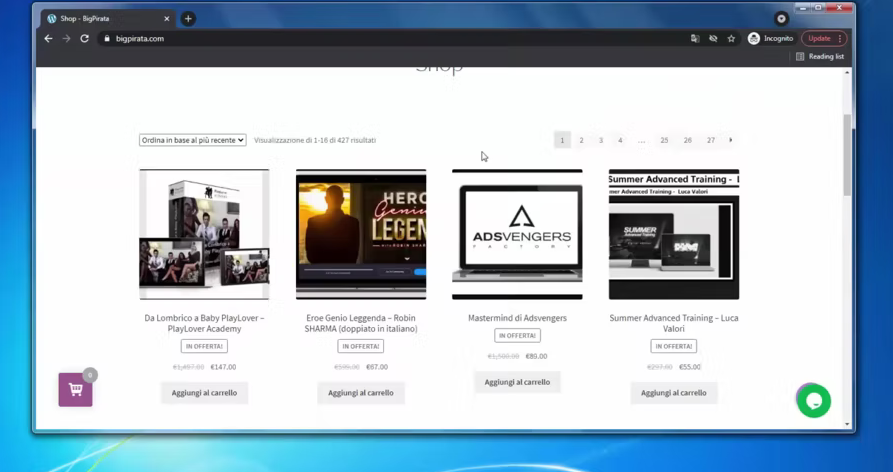The height and width of the screenshot is (472, 893).
Task: Open the Adsvengers Factory product image
Action: coord(517,234)
